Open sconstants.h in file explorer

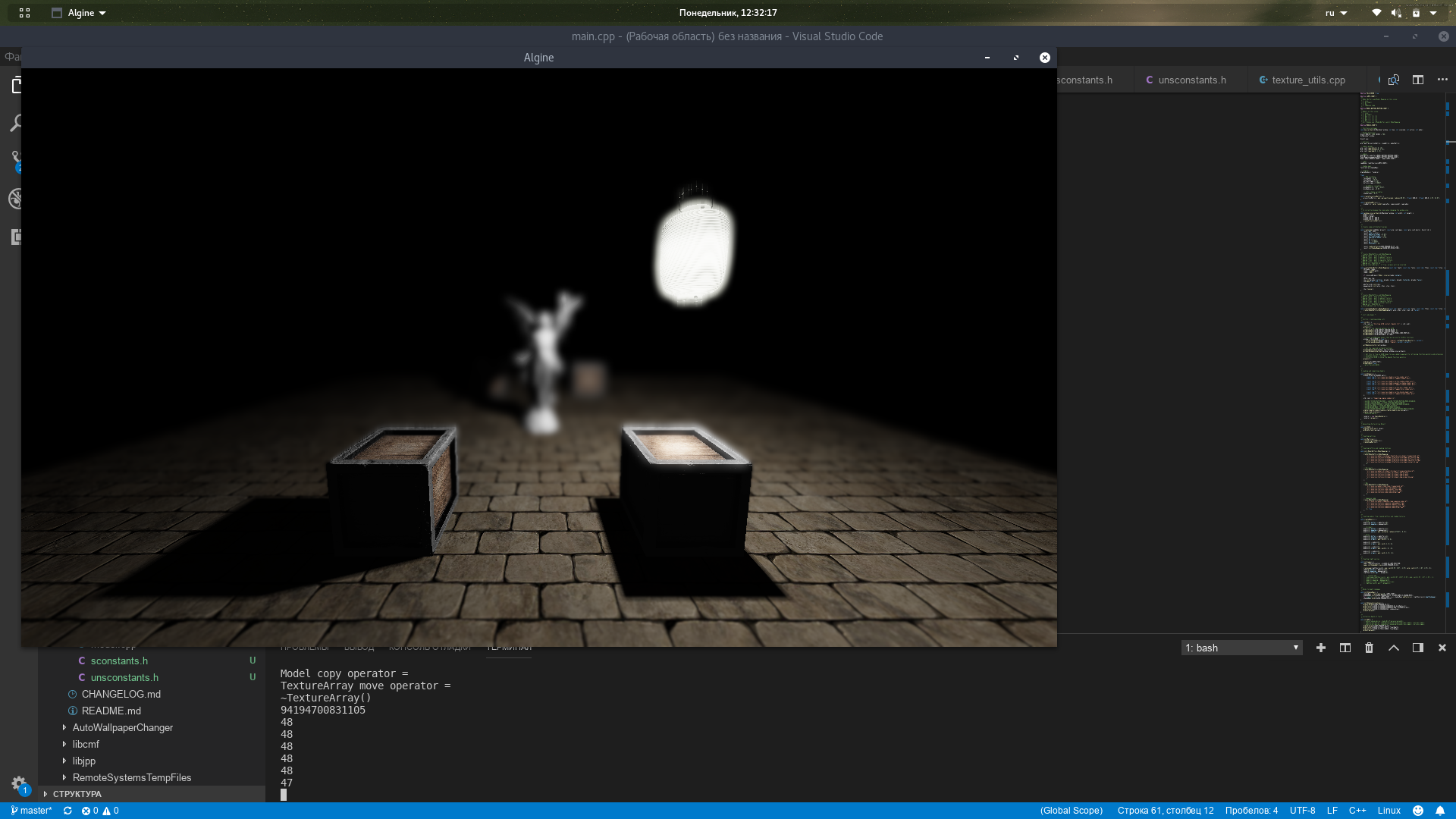pyautogui.click(x=119, y=661)
